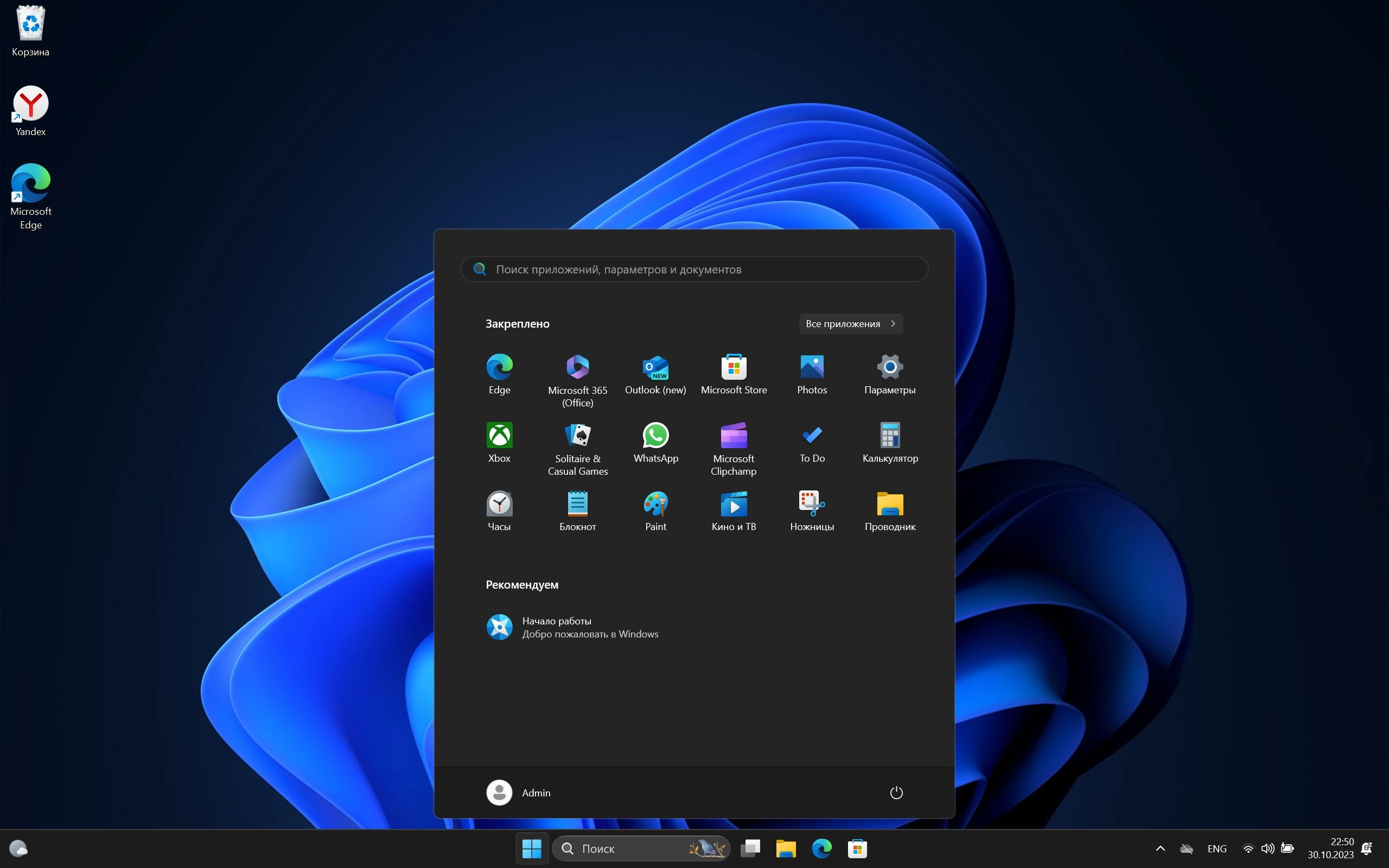Image resolution: width=1389 pixels, height=868 pixels.
Task: Click Start menu search field
Action: coord(694,269)
